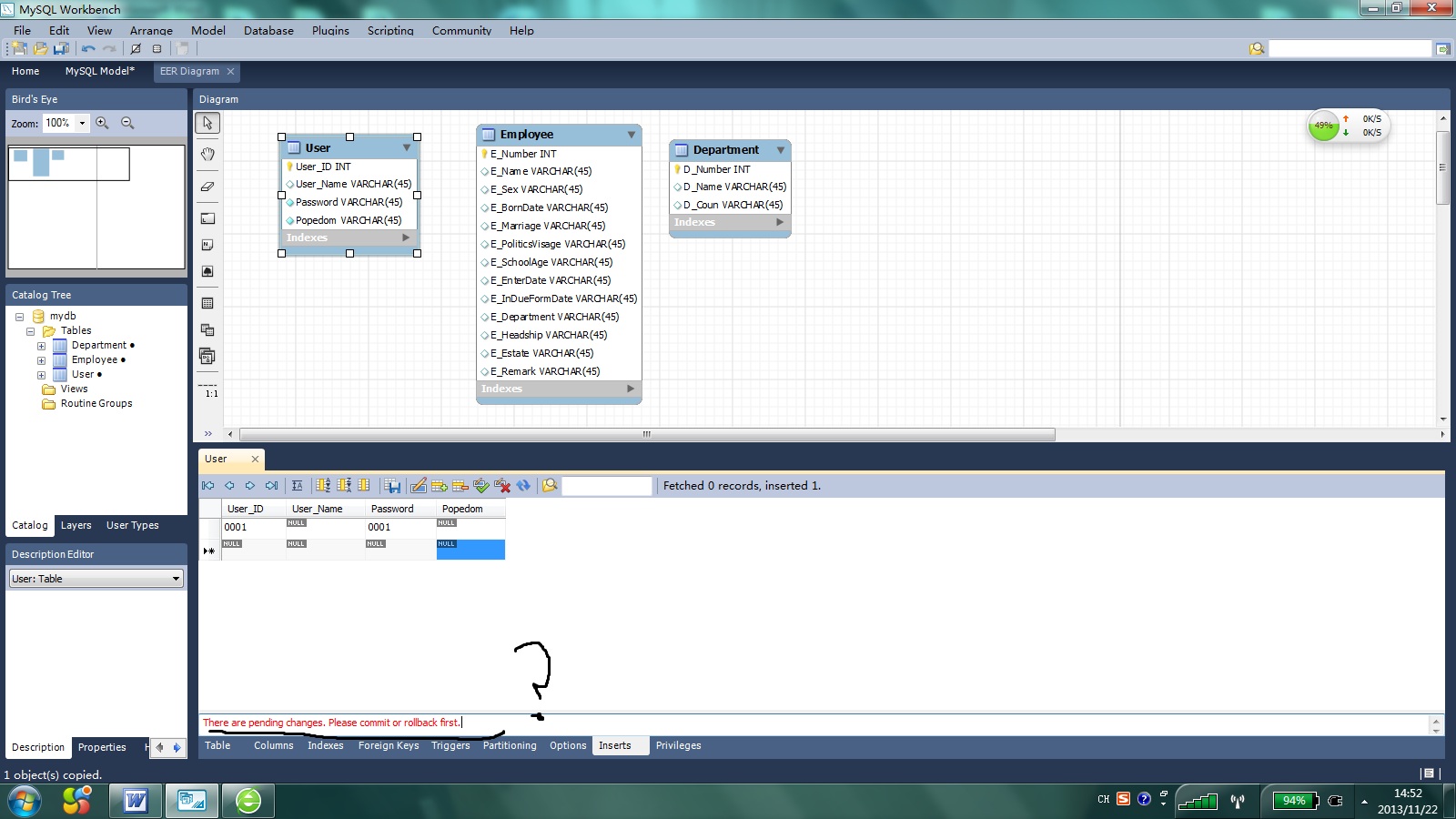
Task: Refresh the Inserts data grid
Action: (x=523, y=486)
